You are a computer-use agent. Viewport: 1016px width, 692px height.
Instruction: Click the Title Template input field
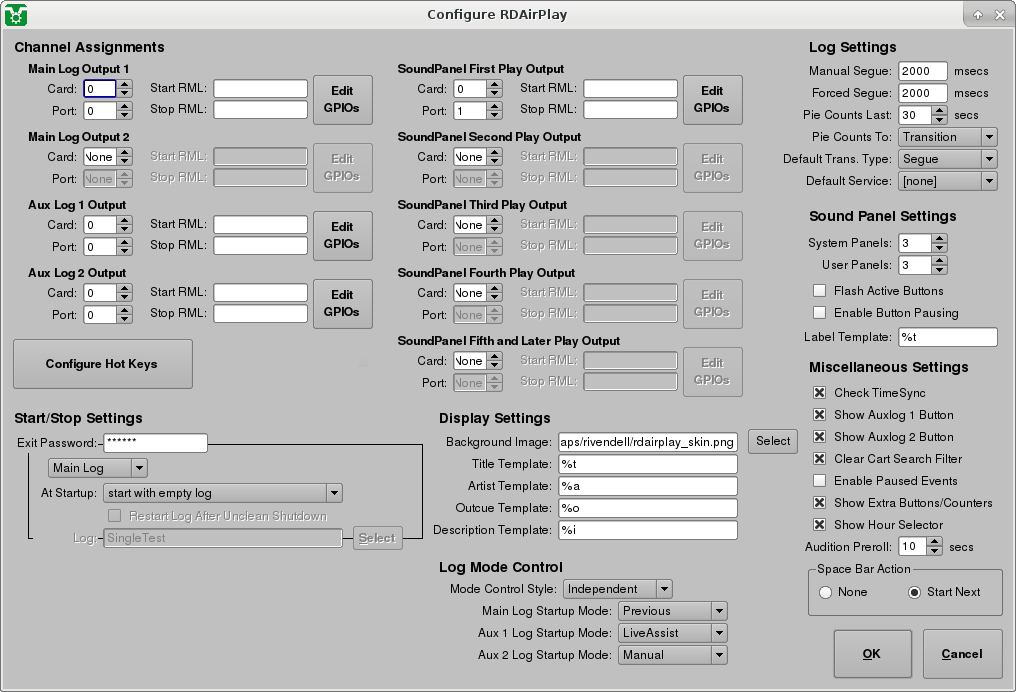click(648, 464)
